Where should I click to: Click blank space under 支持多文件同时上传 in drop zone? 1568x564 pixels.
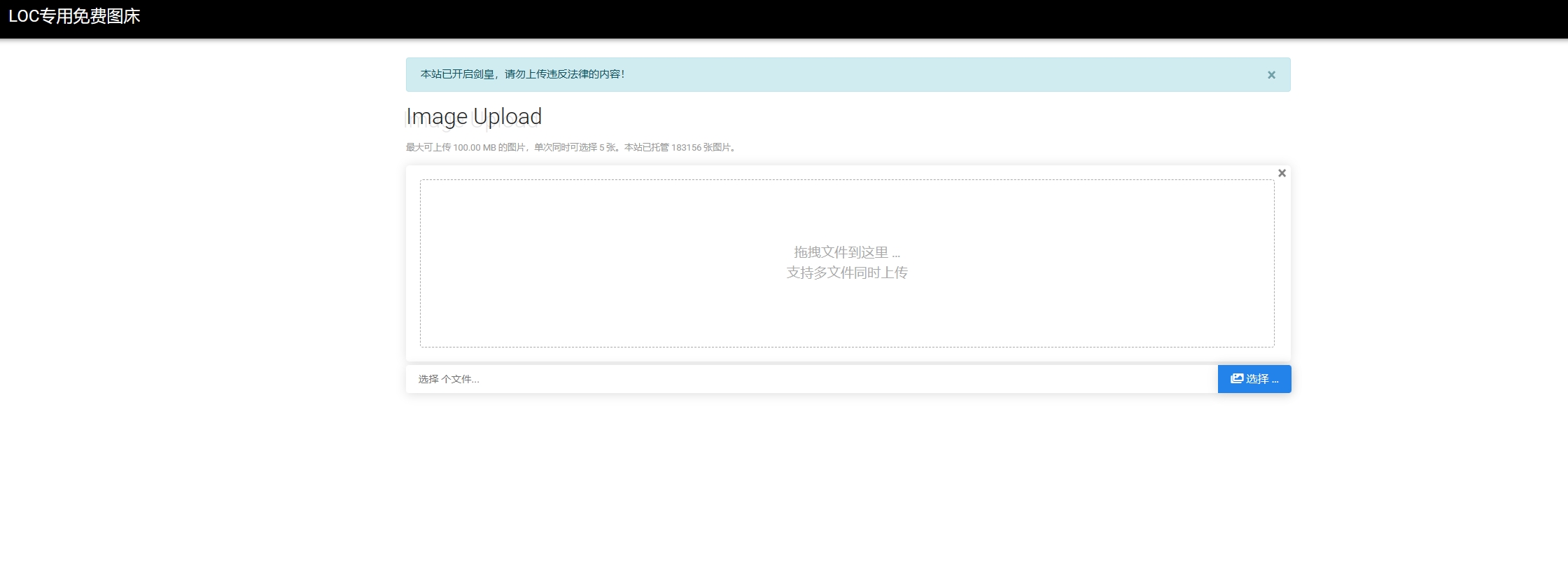pyautogui.click(x=846, y=315)
